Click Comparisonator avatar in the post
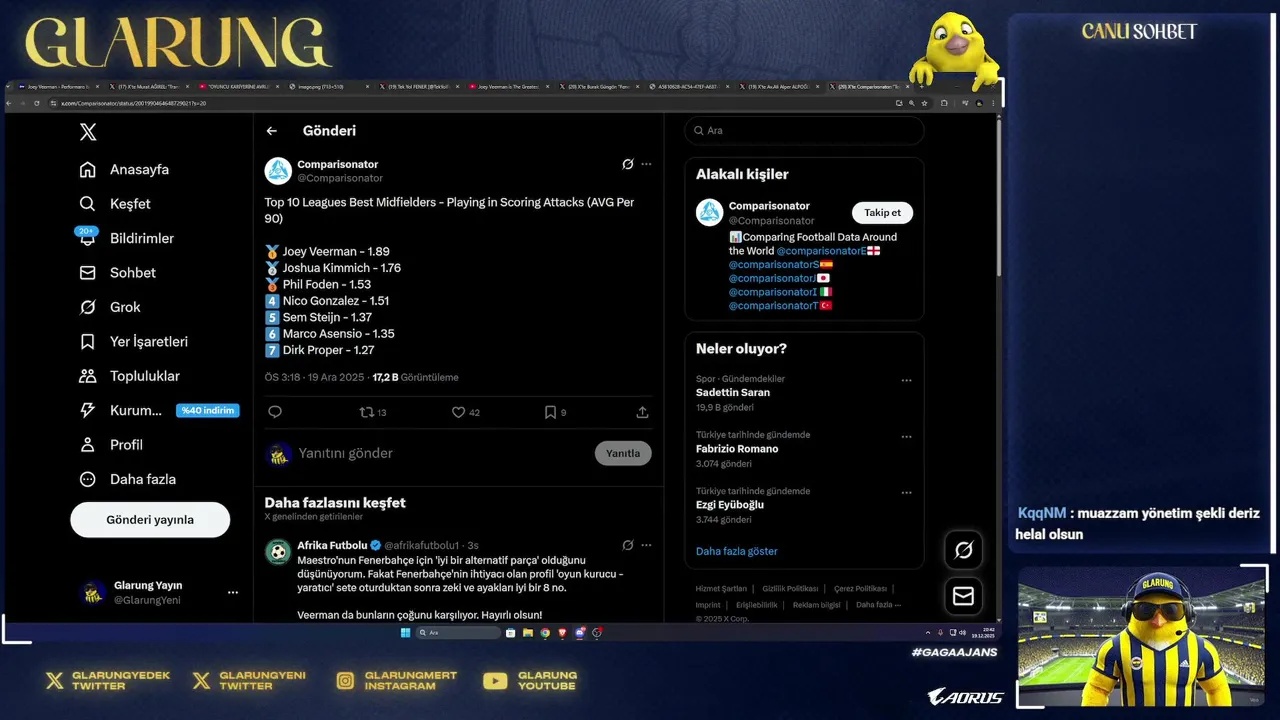Screen dimensions: 1280x720 pyautogui.click(x=278, y=171)
